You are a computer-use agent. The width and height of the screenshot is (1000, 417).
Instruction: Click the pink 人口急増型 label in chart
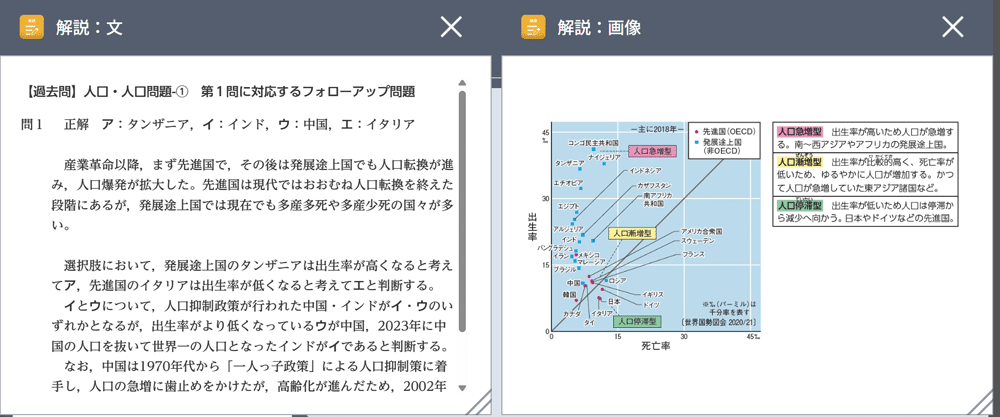(x=652, y=151)
